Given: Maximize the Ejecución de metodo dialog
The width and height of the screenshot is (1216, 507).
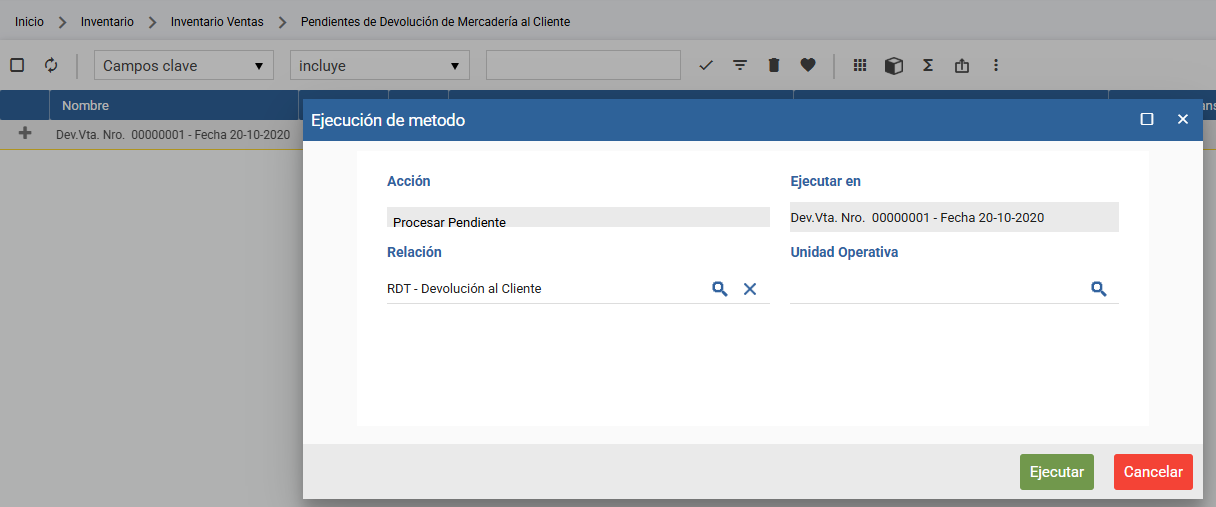Looking at the screenshot, I should (1147, 119).
